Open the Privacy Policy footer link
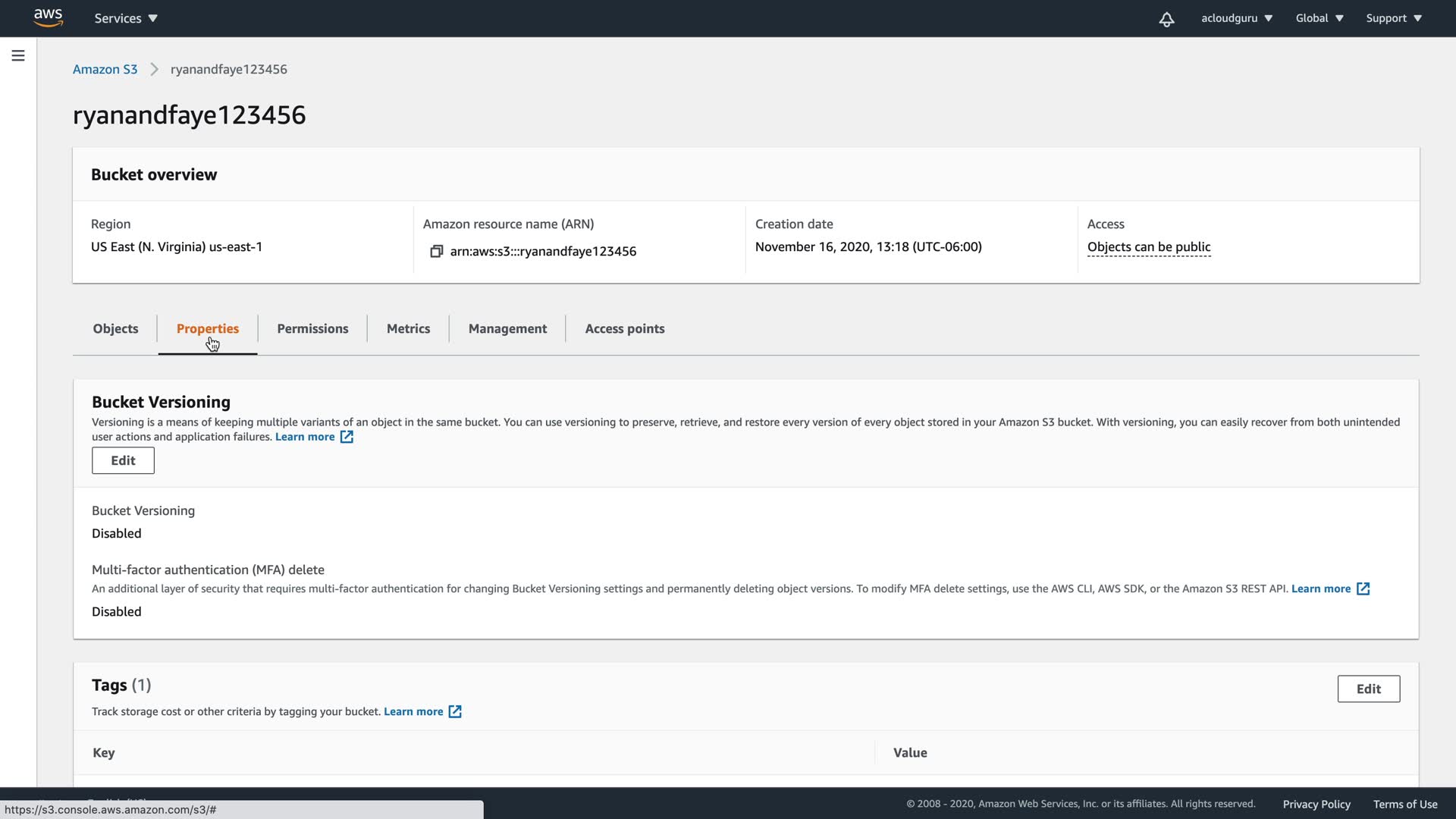Image resolution: width=1456 pixels, height=819 pixels. 1316,804
